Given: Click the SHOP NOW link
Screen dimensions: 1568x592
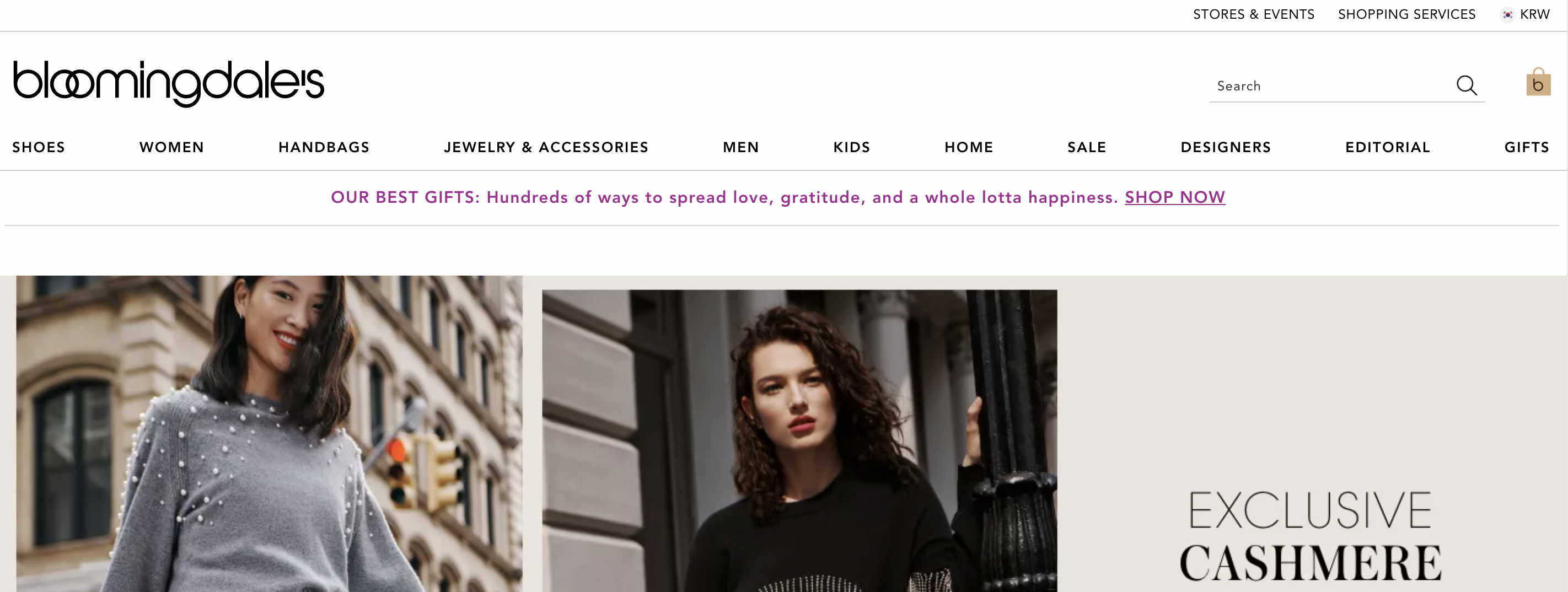Looking at the screenshot, I should tap(1175, 197).
